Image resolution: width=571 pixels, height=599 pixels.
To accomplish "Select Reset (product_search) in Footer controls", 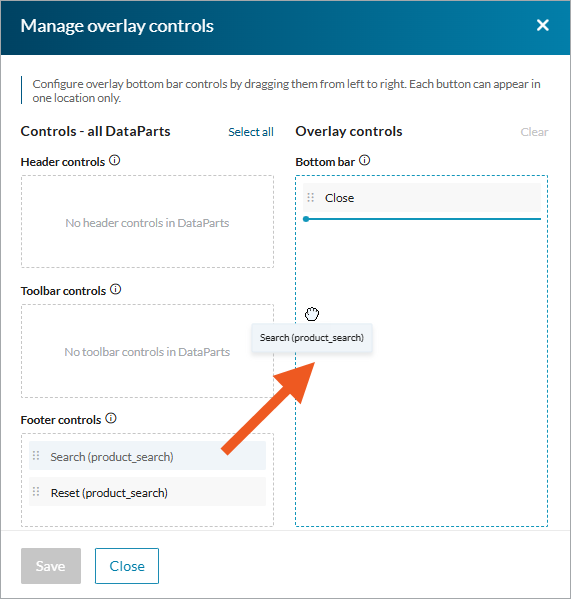I will tap(147, 492).
